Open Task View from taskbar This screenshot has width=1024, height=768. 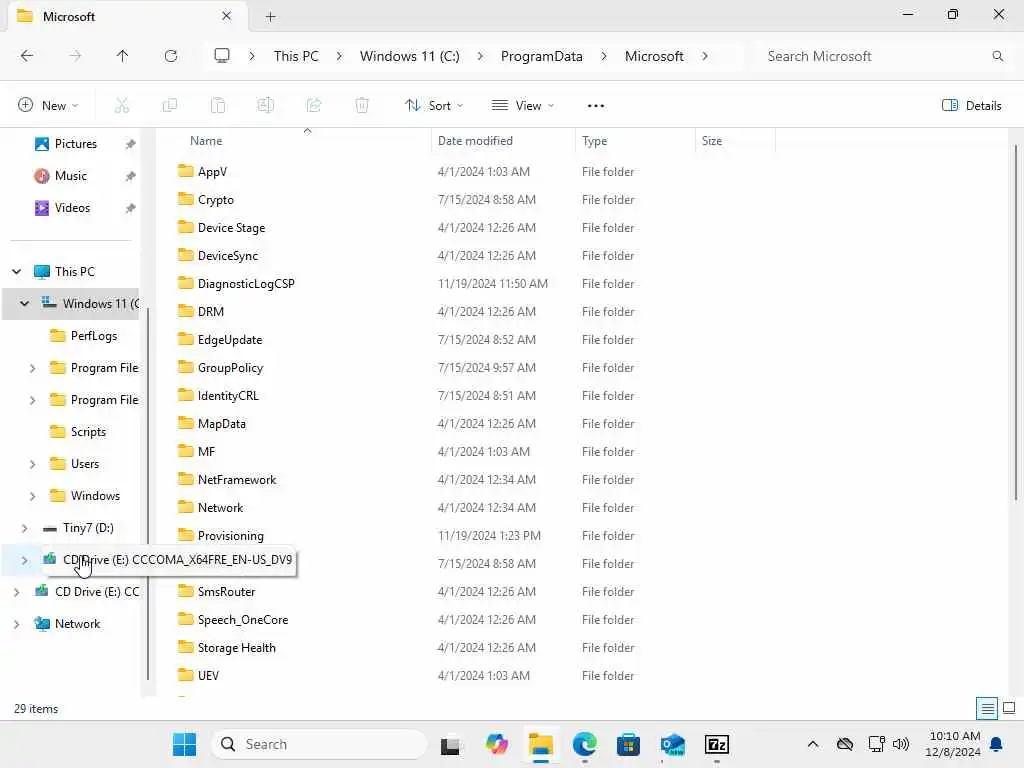(450, 745)
